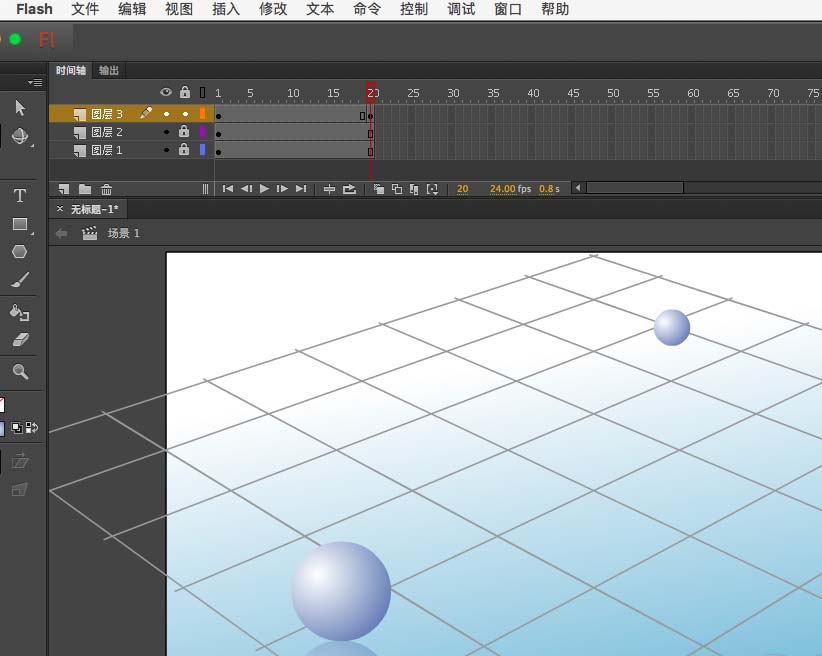This screenshot has height=656, width=822.
Task: Go to first frame
Action: (x=228, y=189)
